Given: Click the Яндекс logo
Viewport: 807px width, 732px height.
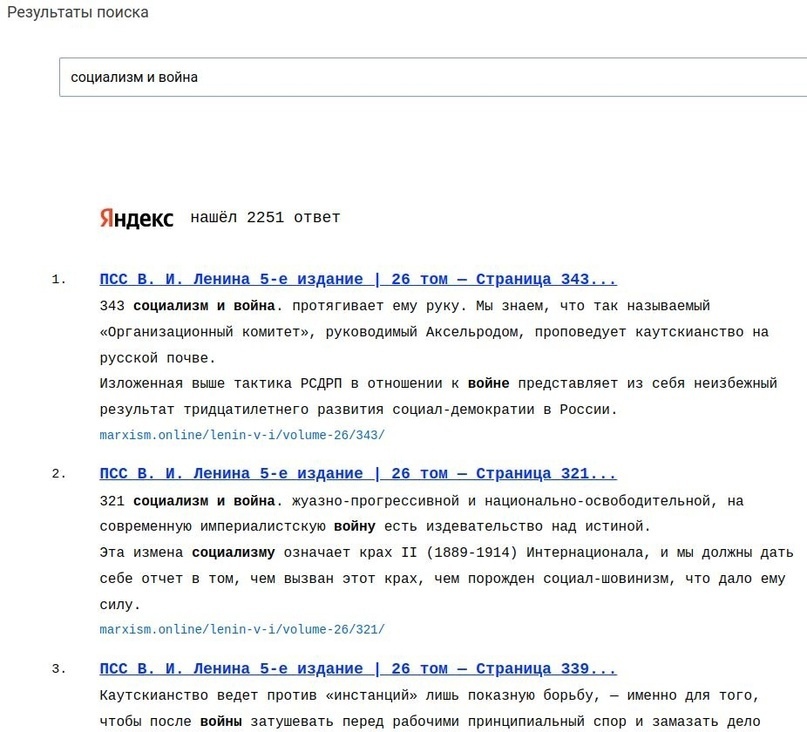Looking at the screenshot, I should [x=136, y=218].
